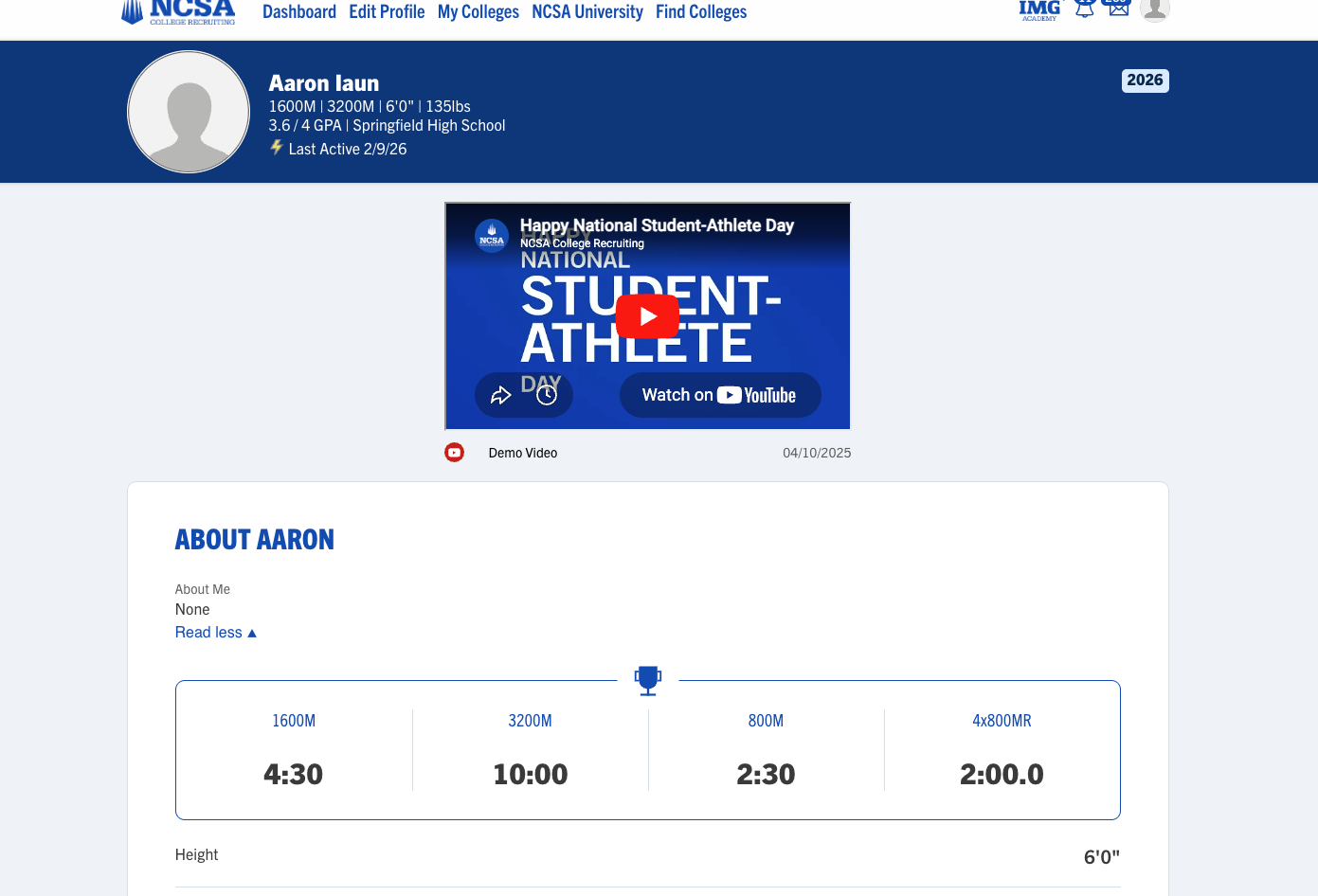
Task: Collapse About Me with Read less
Action: pos(216,633)
